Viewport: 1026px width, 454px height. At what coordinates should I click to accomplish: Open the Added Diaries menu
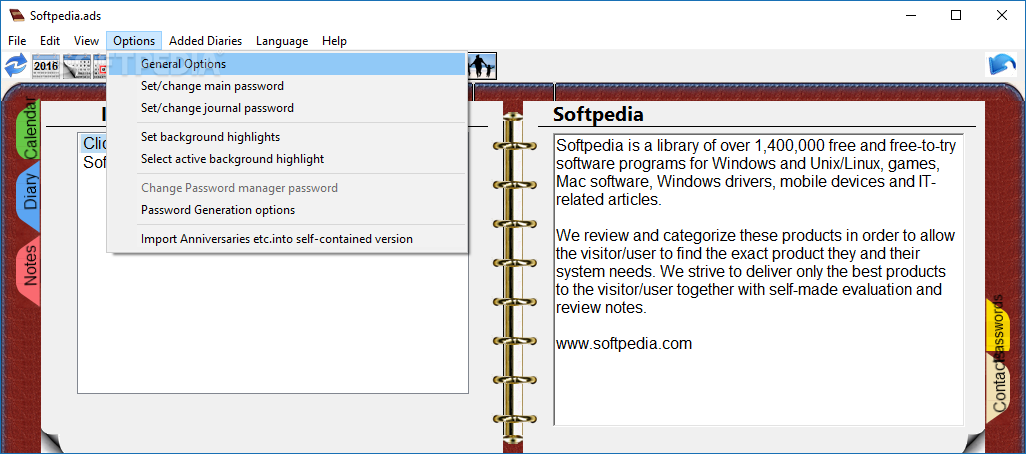[205, 41]
